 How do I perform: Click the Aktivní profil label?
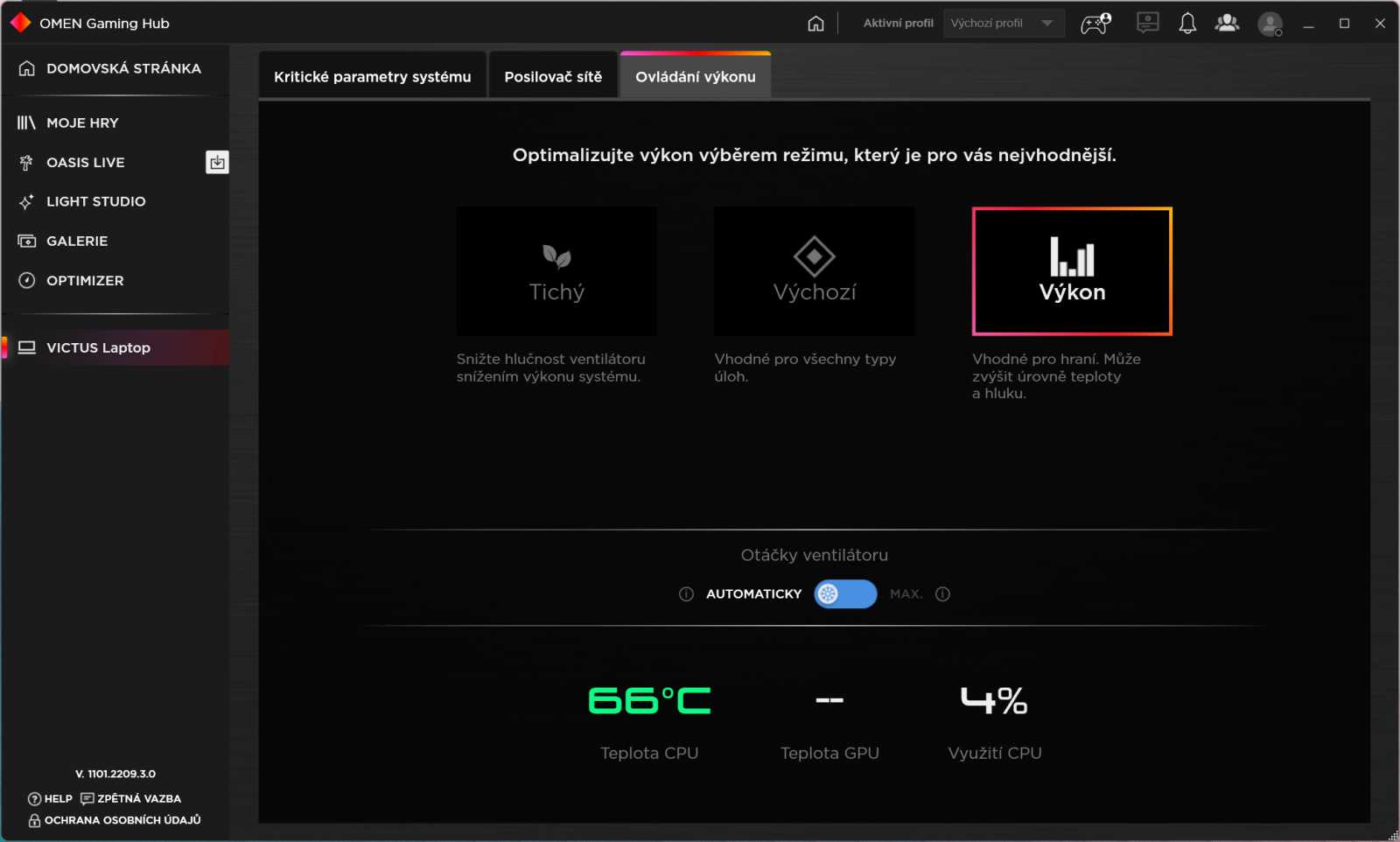898,24
